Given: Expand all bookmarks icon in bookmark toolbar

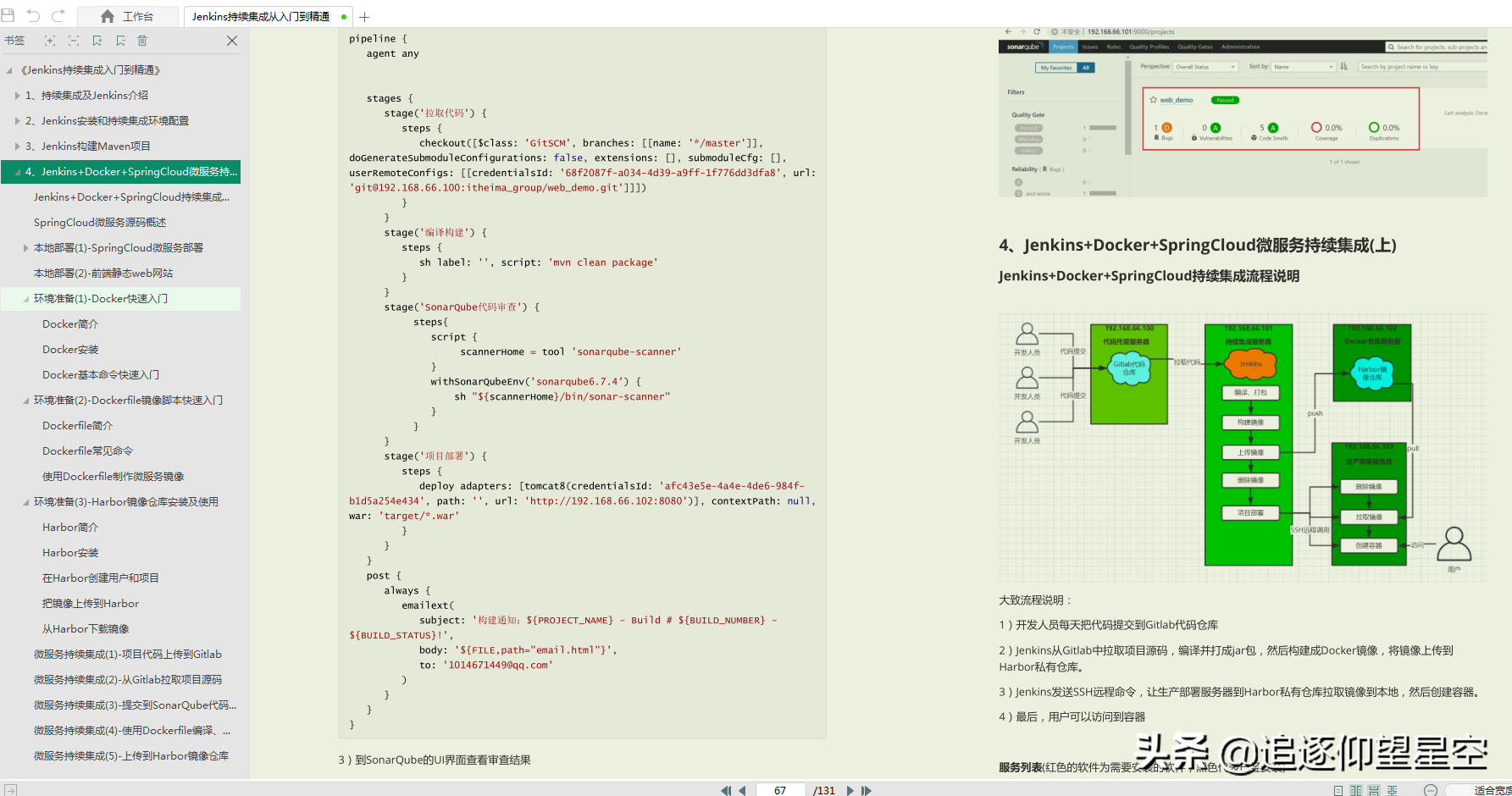Looking at the screenshot, I should [x=50, y=41].
